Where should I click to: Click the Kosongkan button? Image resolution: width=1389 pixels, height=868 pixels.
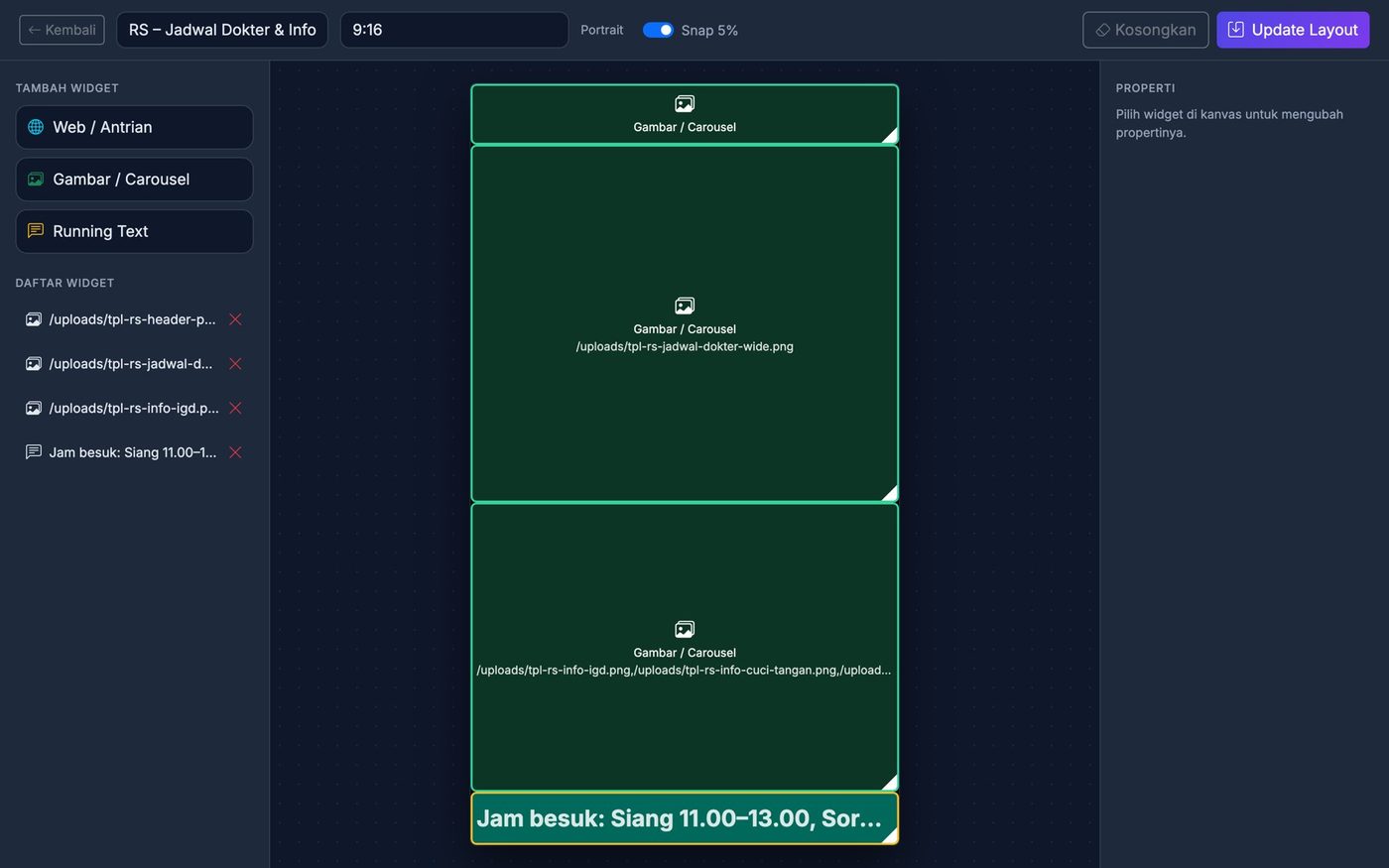click(1146, 30)
